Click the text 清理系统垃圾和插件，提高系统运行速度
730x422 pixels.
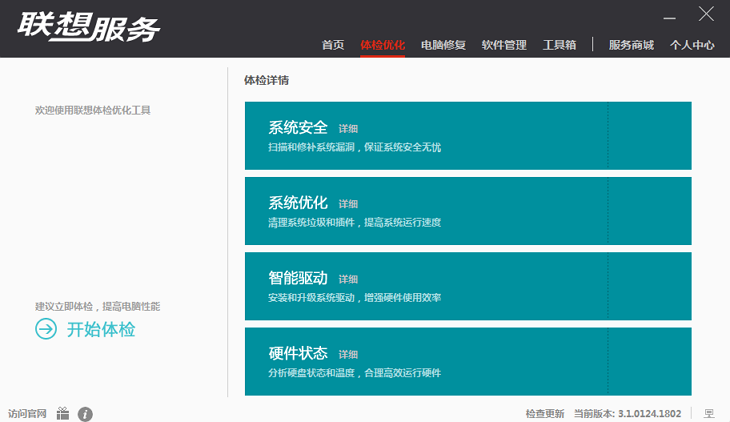coord(354,223)
